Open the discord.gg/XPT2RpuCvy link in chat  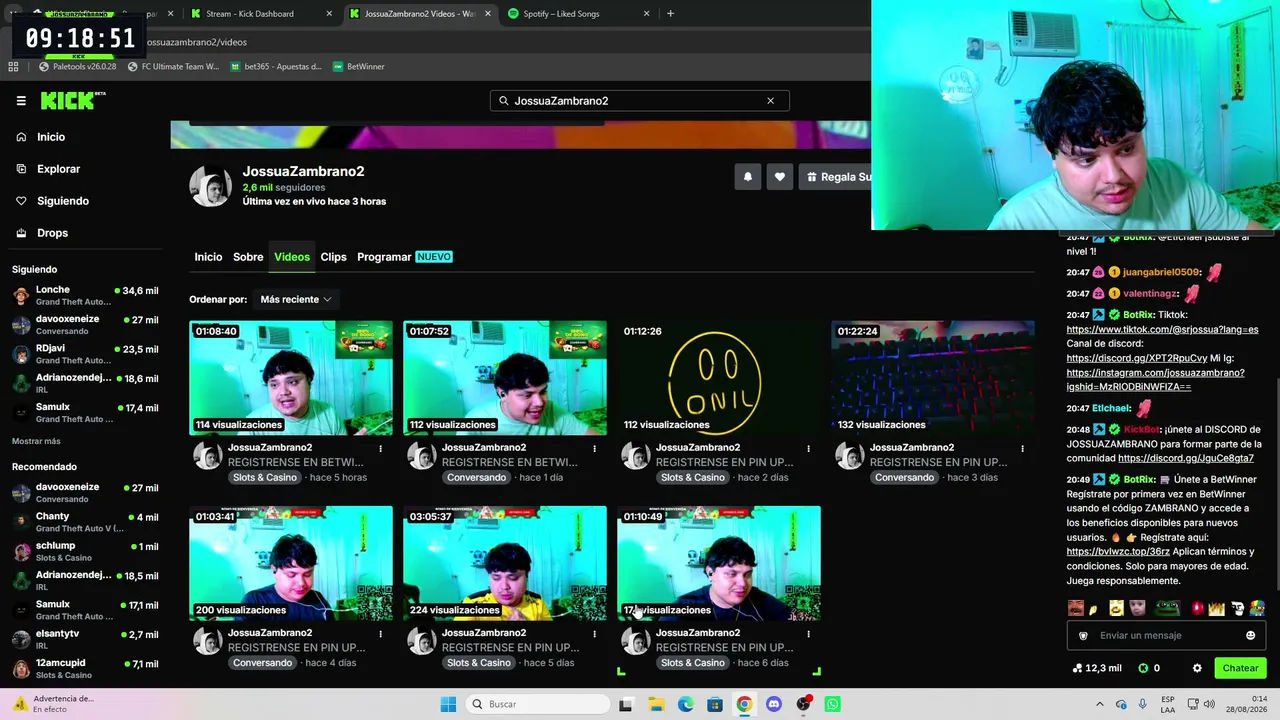(x=1137, y=358)
